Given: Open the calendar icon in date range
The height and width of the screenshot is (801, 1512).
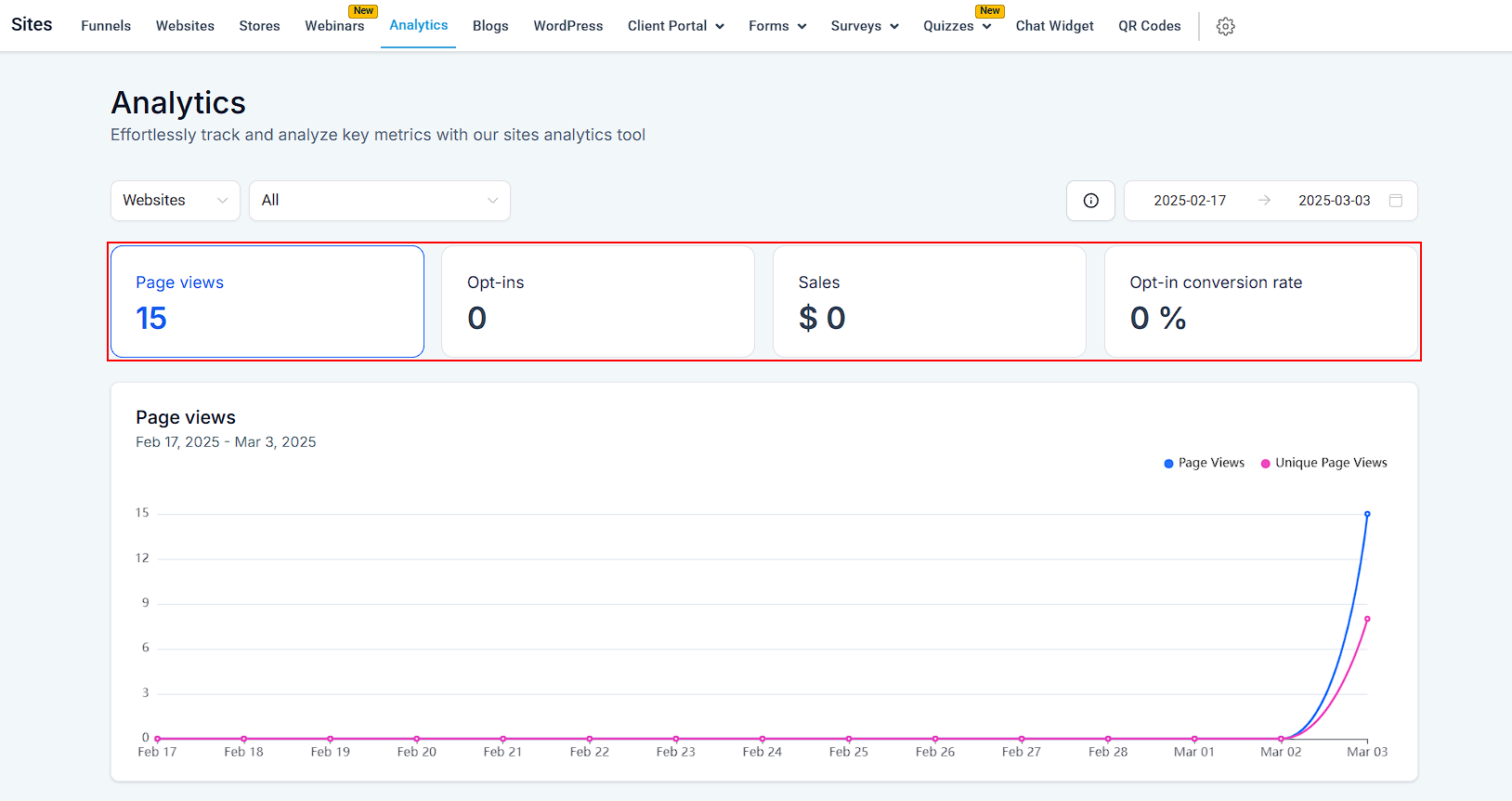Looking at the screenshot, I should click(x=1395, y=201).
